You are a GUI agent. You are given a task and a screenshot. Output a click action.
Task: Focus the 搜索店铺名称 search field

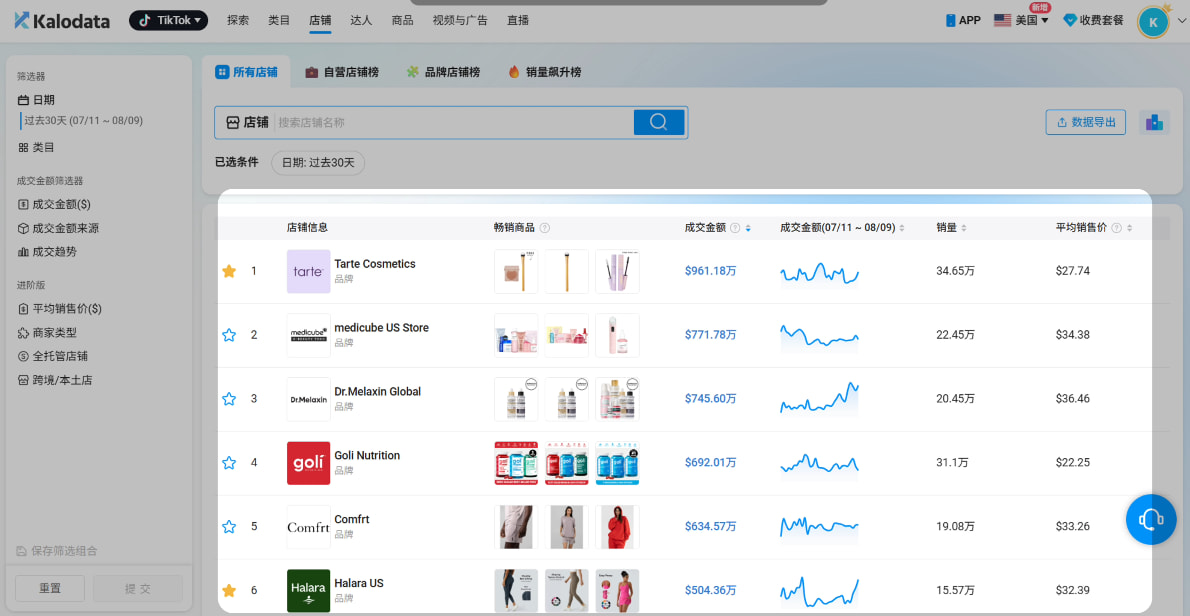pos(453,122)
